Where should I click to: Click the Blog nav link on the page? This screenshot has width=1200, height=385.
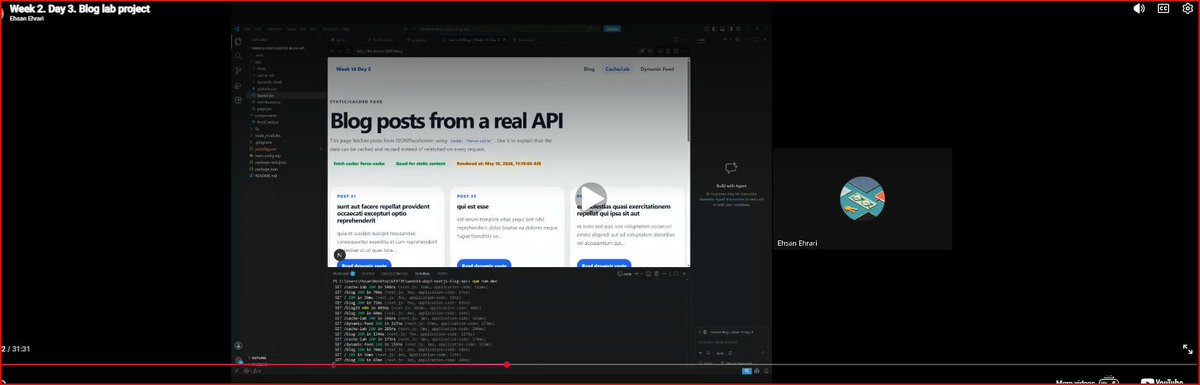pos(588,69)
